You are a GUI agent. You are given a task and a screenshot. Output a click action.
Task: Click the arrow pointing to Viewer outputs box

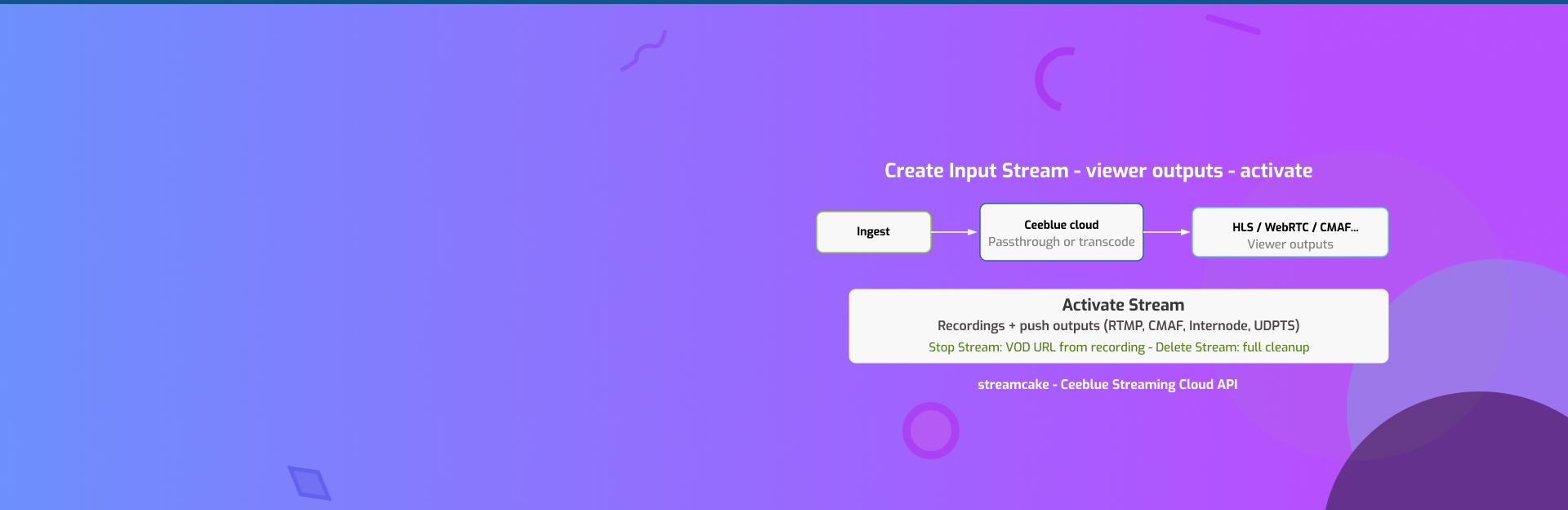click(1166, 232)
